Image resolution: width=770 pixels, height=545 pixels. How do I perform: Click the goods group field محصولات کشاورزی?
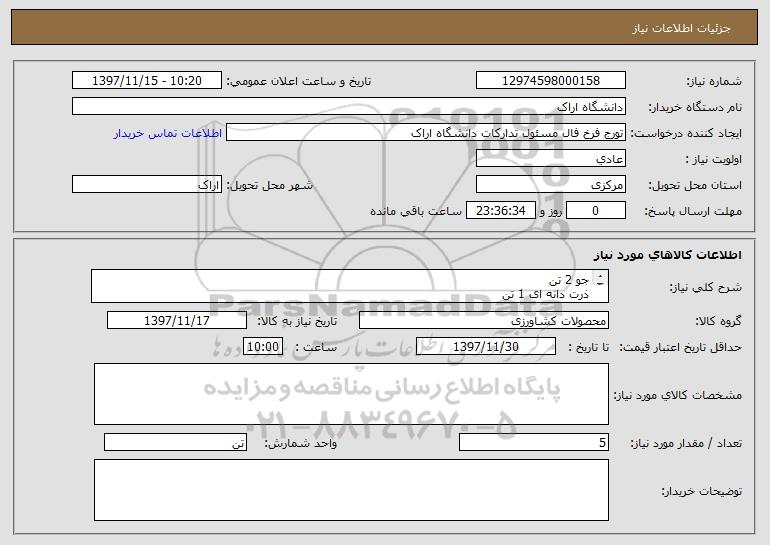(484, 321)
